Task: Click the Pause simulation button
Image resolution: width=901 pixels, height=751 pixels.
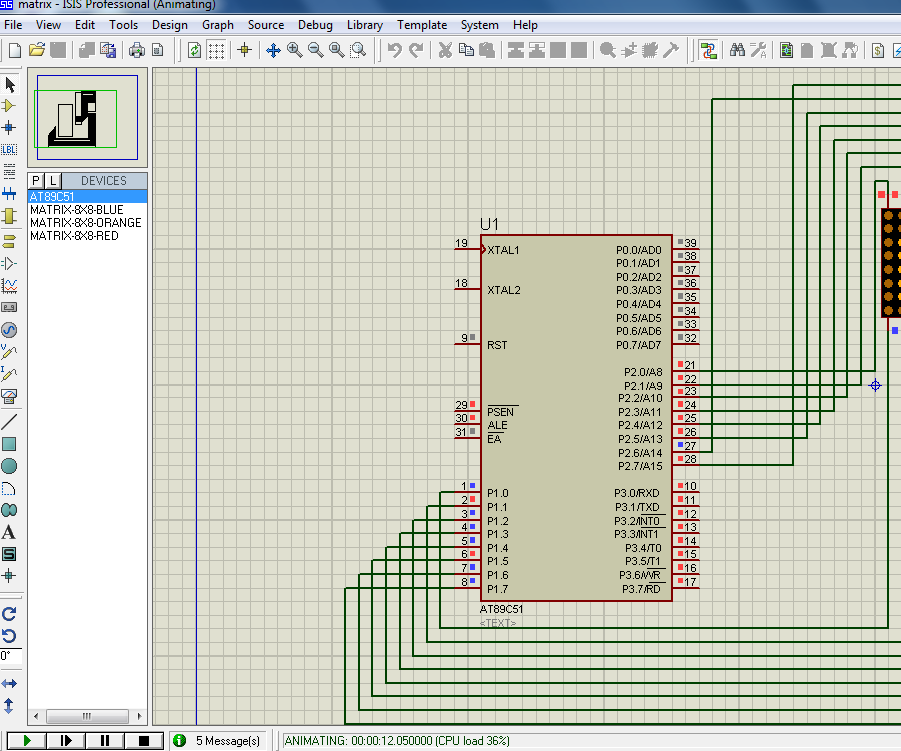Action: 105,741
